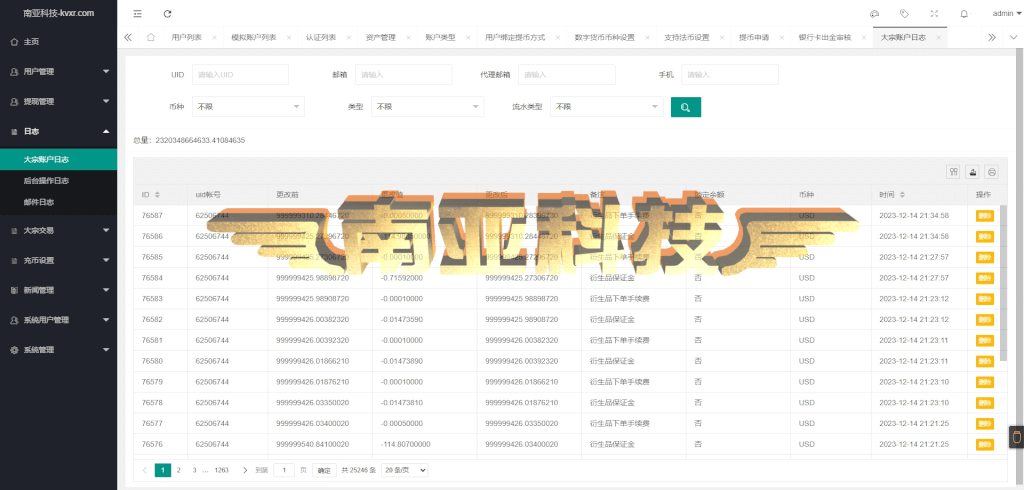Expand 大宗交易 sidebar menu

(59, 230)
